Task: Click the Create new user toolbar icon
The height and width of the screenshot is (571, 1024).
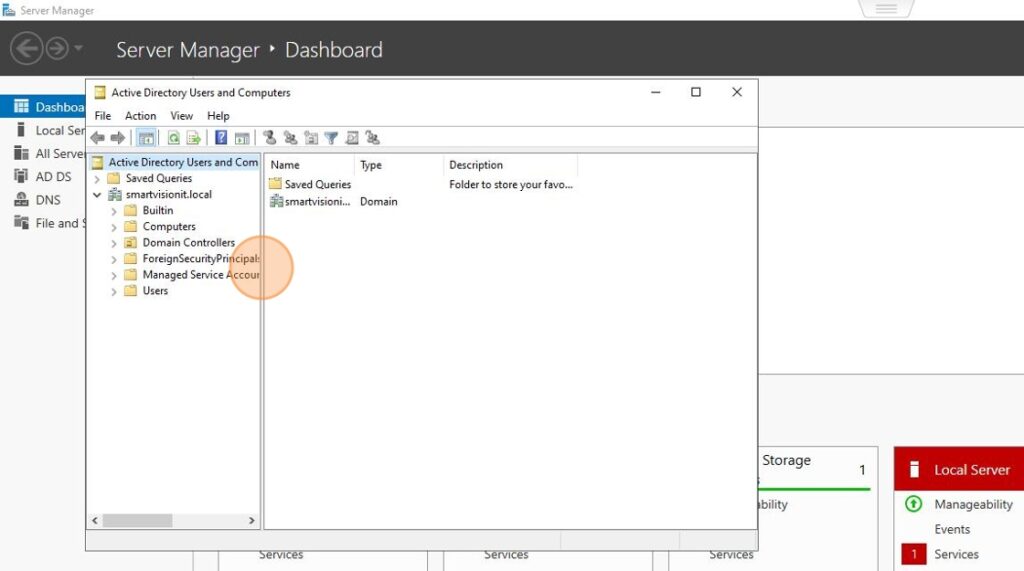Action: pyautogui.click(x=269, y=138)
